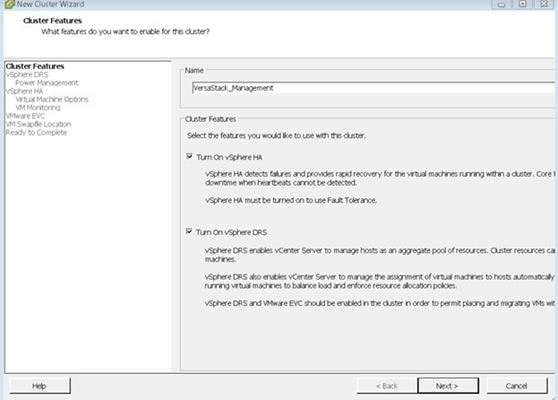The width and height of the screenshot is (558, 400).
Task: Select vSphere DRS step in sidebar
Action: (27, 74)
